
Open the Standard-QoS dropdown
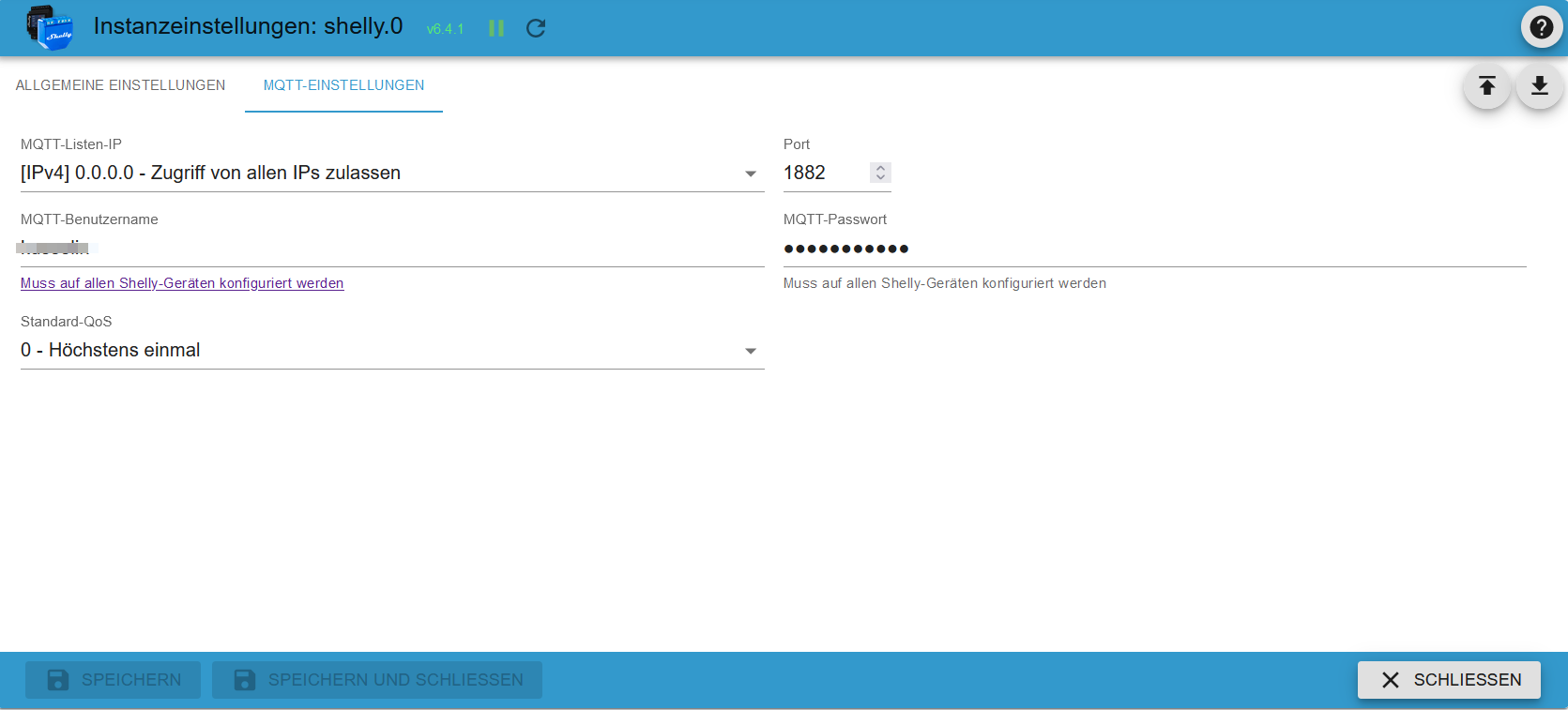point(392,350)
